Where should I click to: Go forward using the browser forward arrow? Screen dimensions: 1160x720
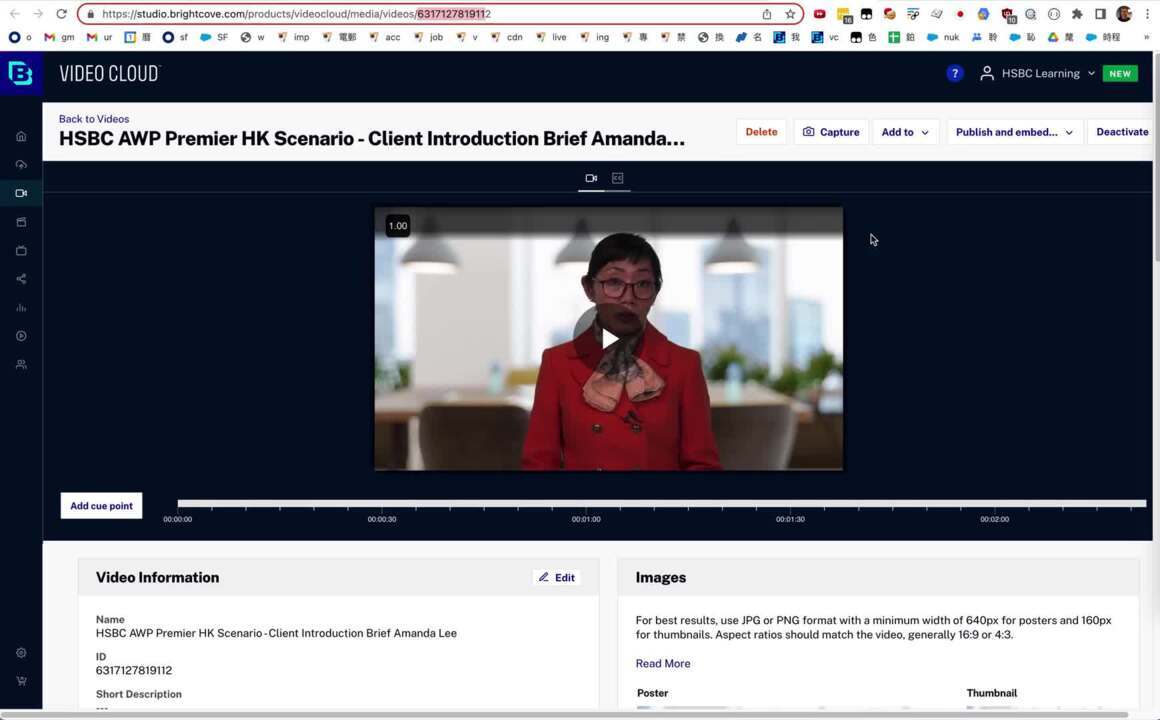click(38, 13)
